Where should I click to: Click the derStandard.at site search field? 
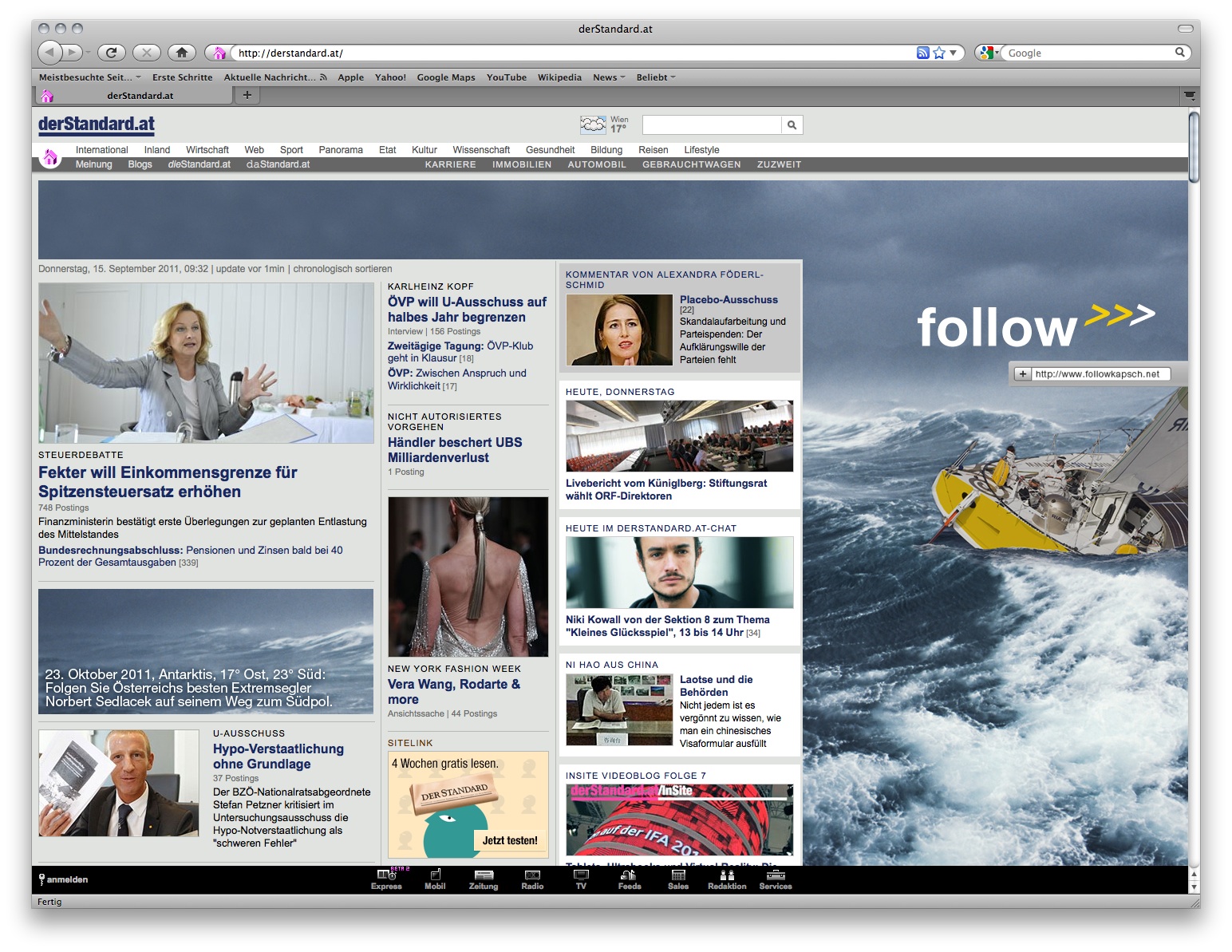tap(712, 125)
